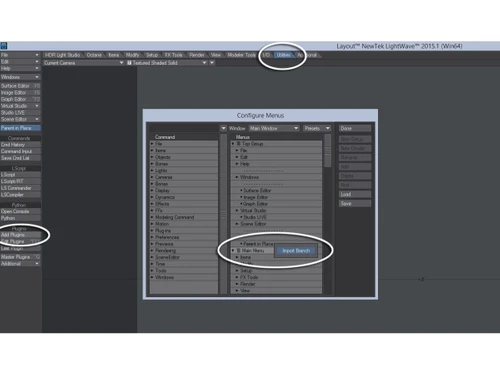Image resolution: width=500 pixels, height=375 pixels.
Task: Click Done in Configure Menus
Action: click(x=355, y=128)
